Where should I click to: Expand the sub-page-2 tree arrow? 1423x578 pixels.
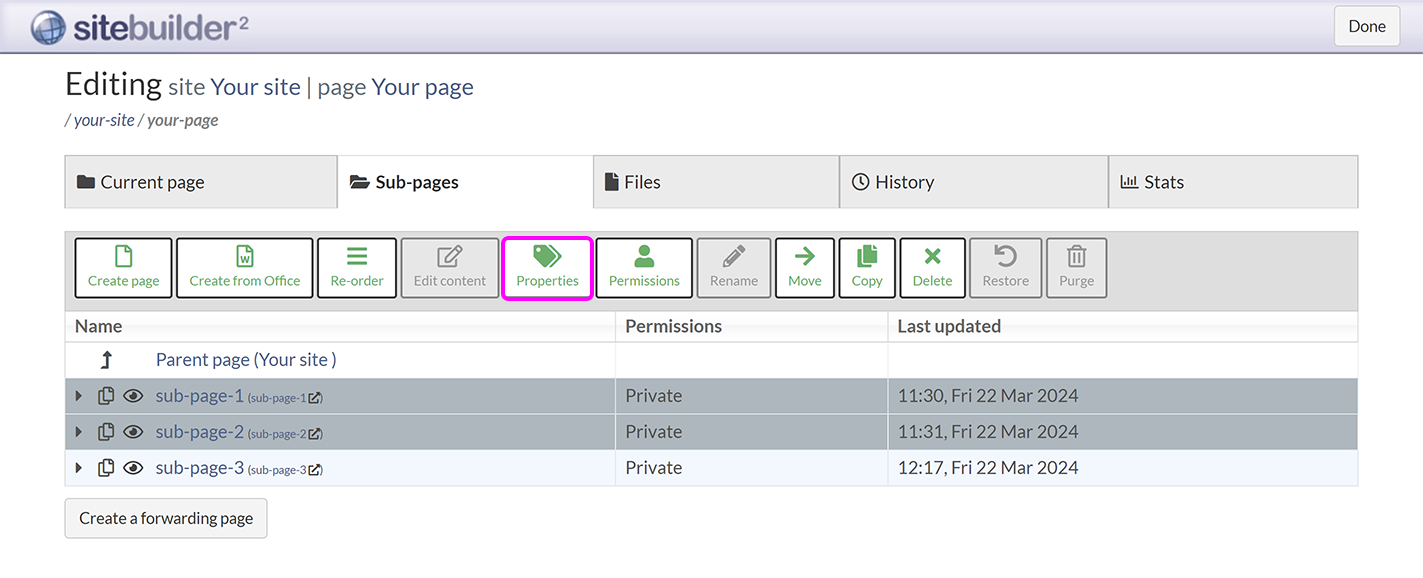click(x=80, y=432)
